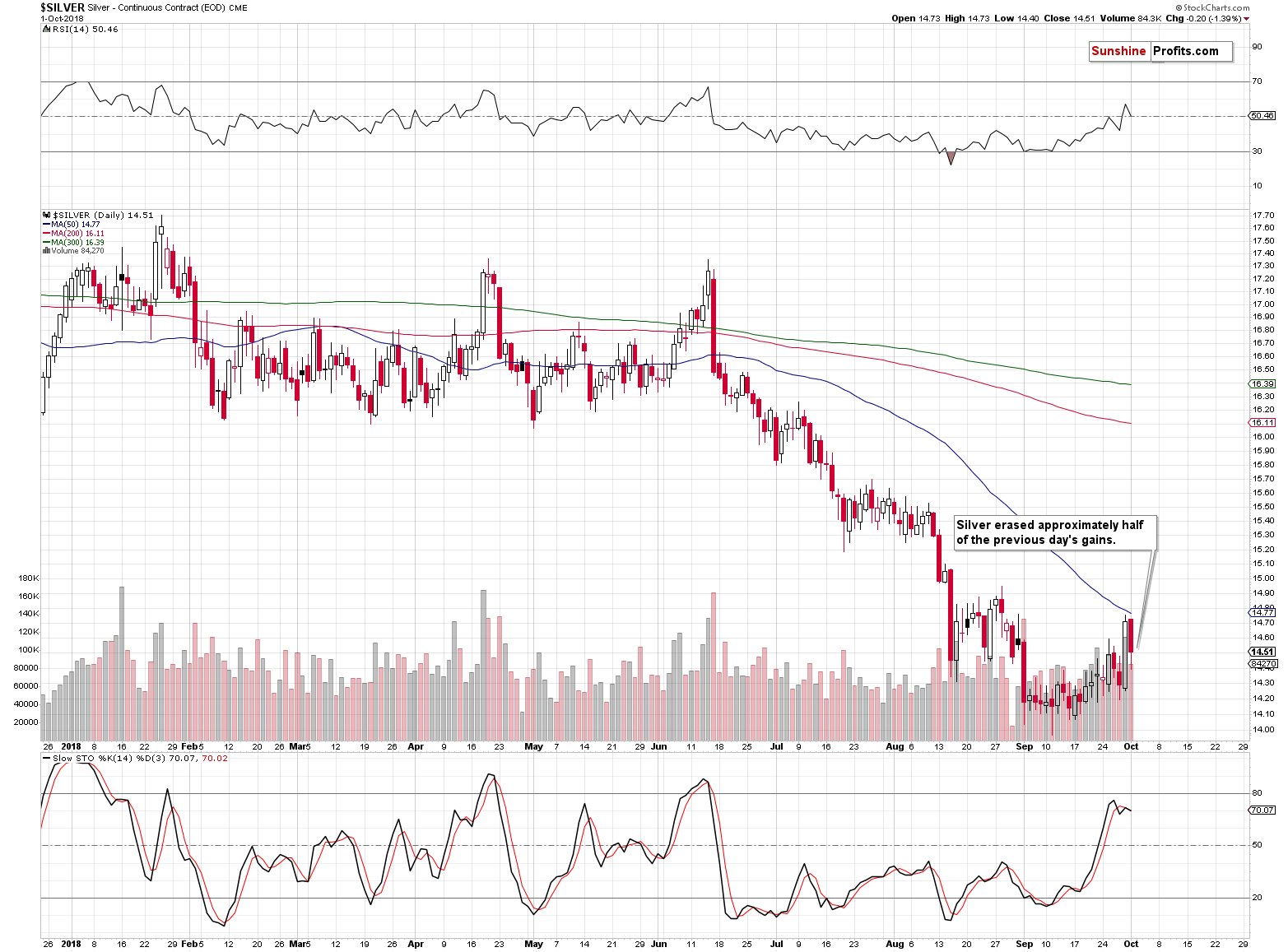Click the MA(300) 16.39 legend entry

coord(78,243)
